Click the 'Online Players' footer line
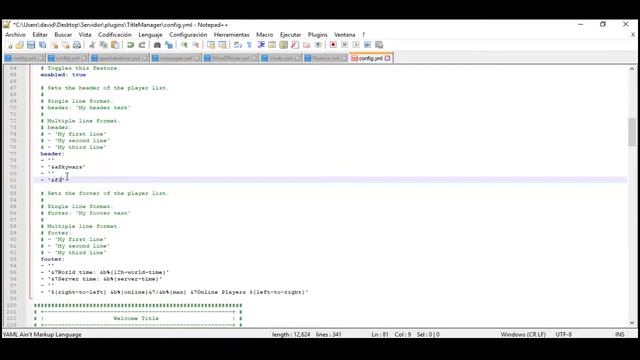Screen dimensions: 640x360 pos(174,292)
